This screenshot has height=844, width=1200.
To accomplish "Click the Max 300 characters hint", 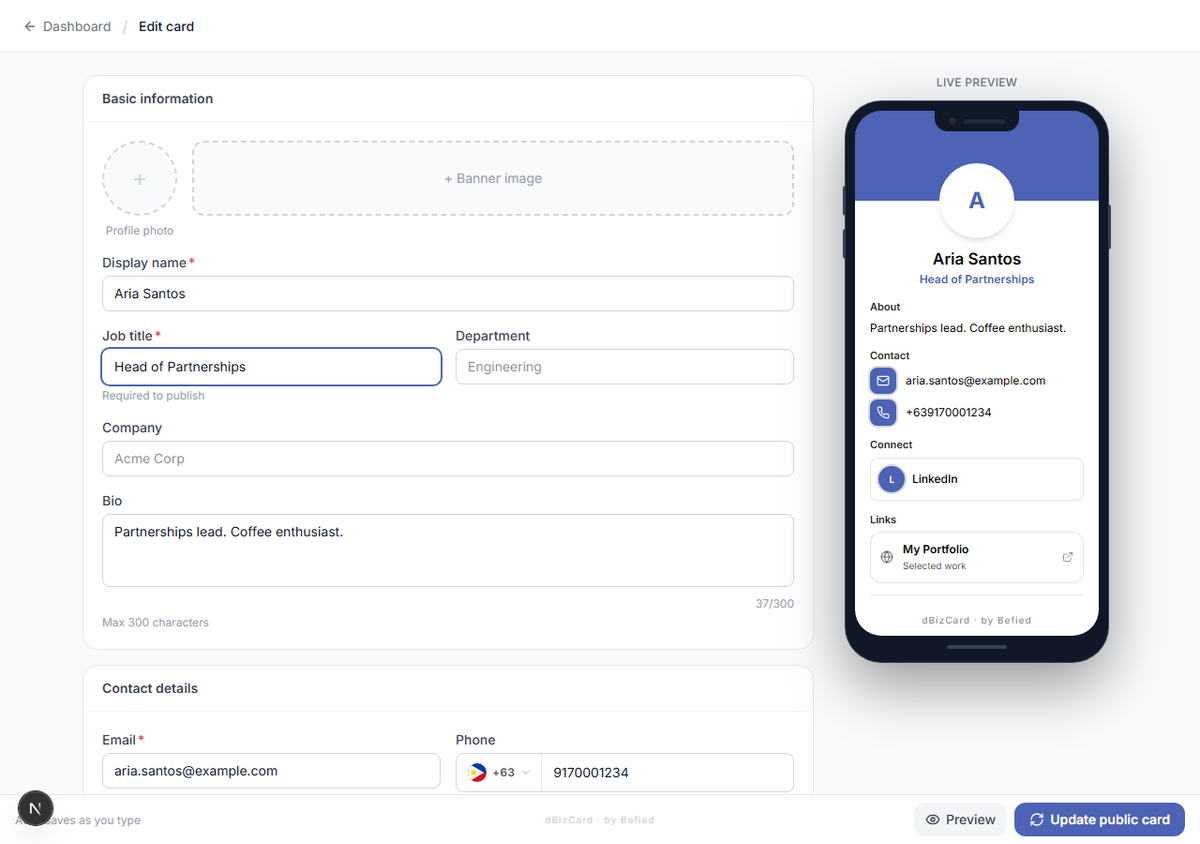I will [155, 622].
